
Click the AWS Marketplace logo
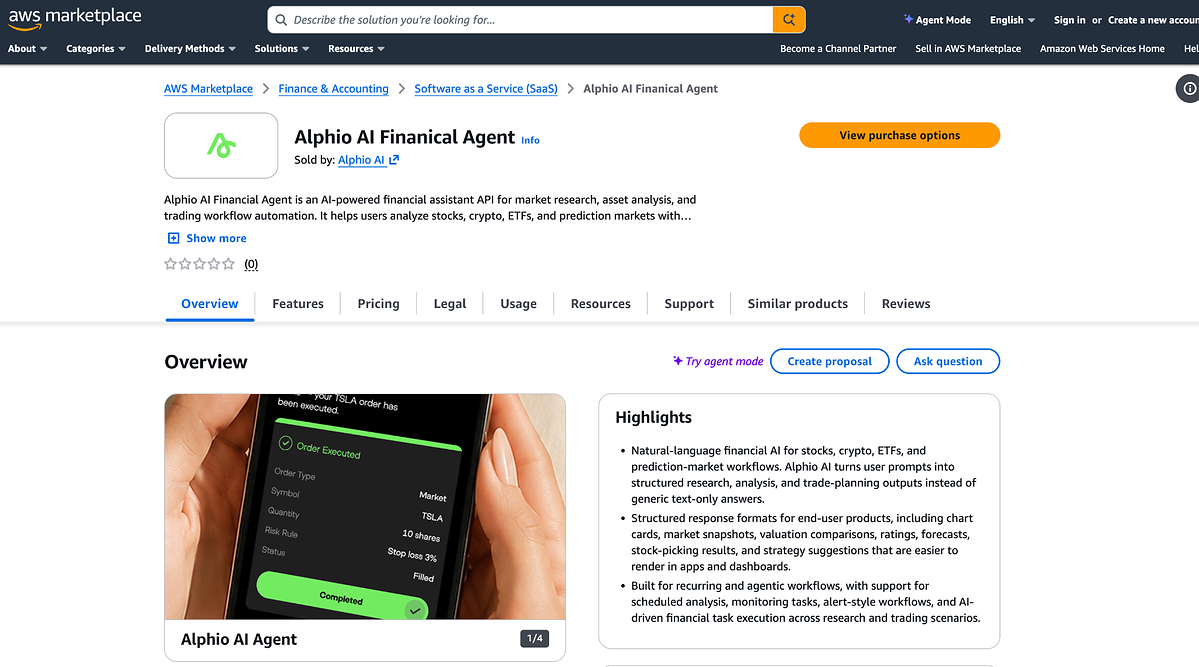[x=74, y=18]
